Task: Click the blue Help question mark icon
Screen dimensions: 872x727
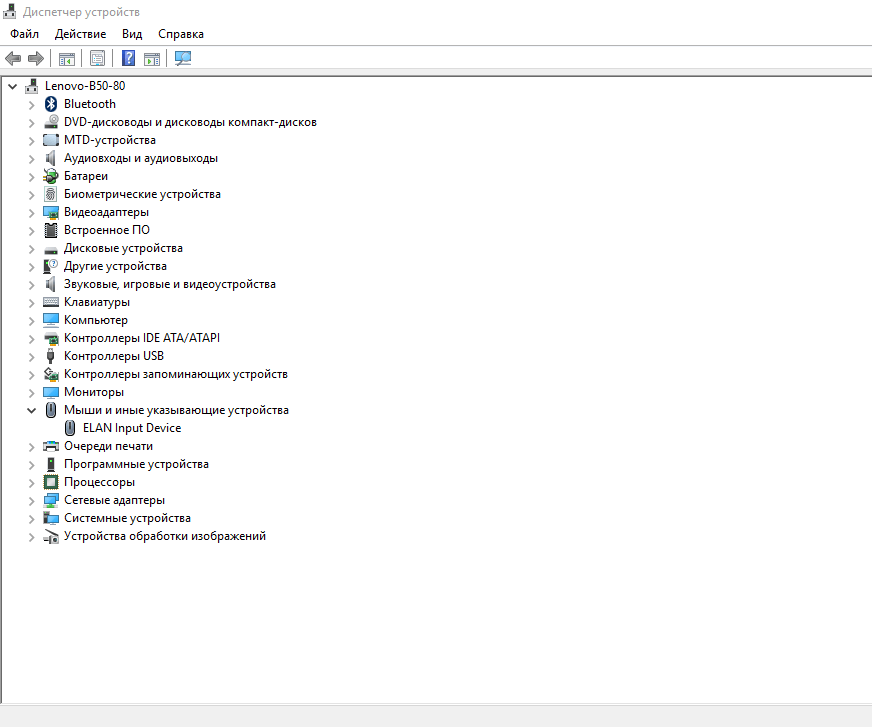Action: pos(128,58)
